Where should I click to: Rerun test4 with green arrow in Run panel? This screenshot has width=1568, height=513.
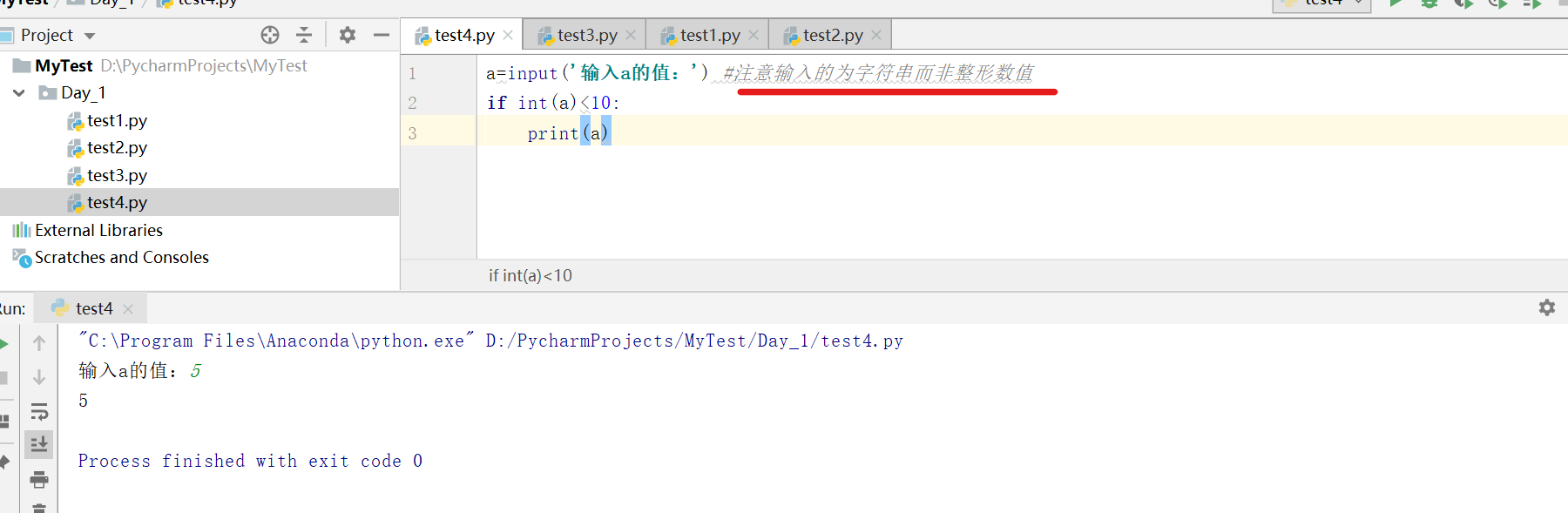tap(3, 343)
